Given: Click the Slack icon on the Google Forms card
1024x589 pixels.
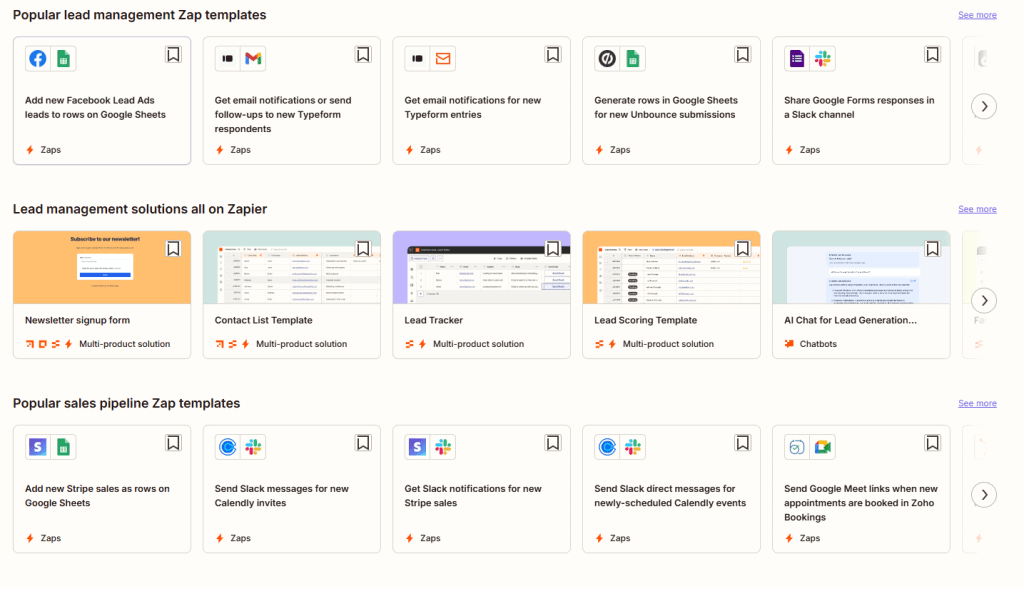Looking at the screenshot, I should pos(823,59).
